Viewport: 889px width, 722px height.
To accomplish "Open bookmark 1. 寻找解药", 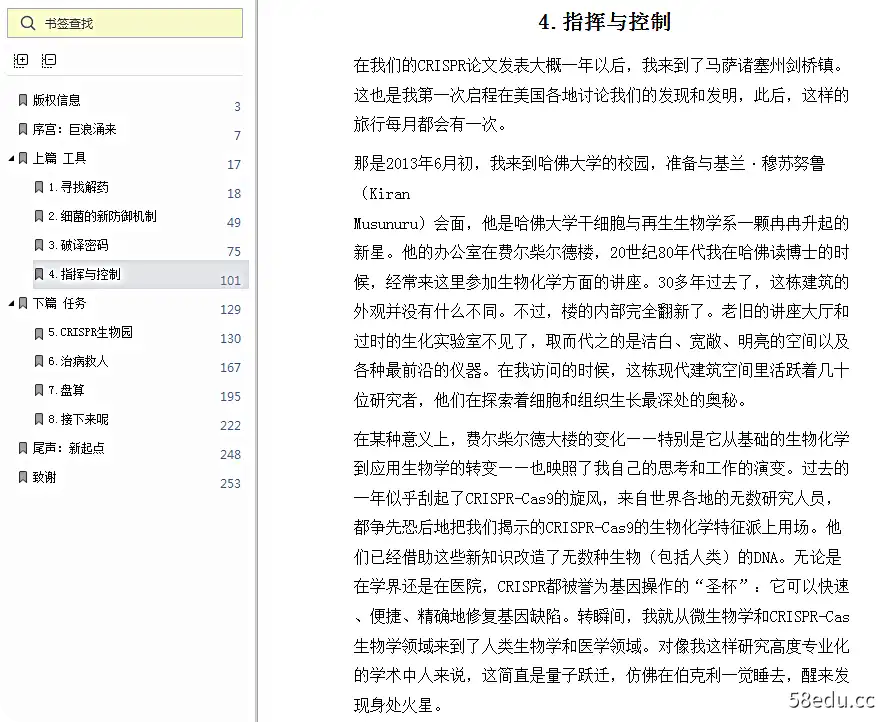I will (78, 187).
